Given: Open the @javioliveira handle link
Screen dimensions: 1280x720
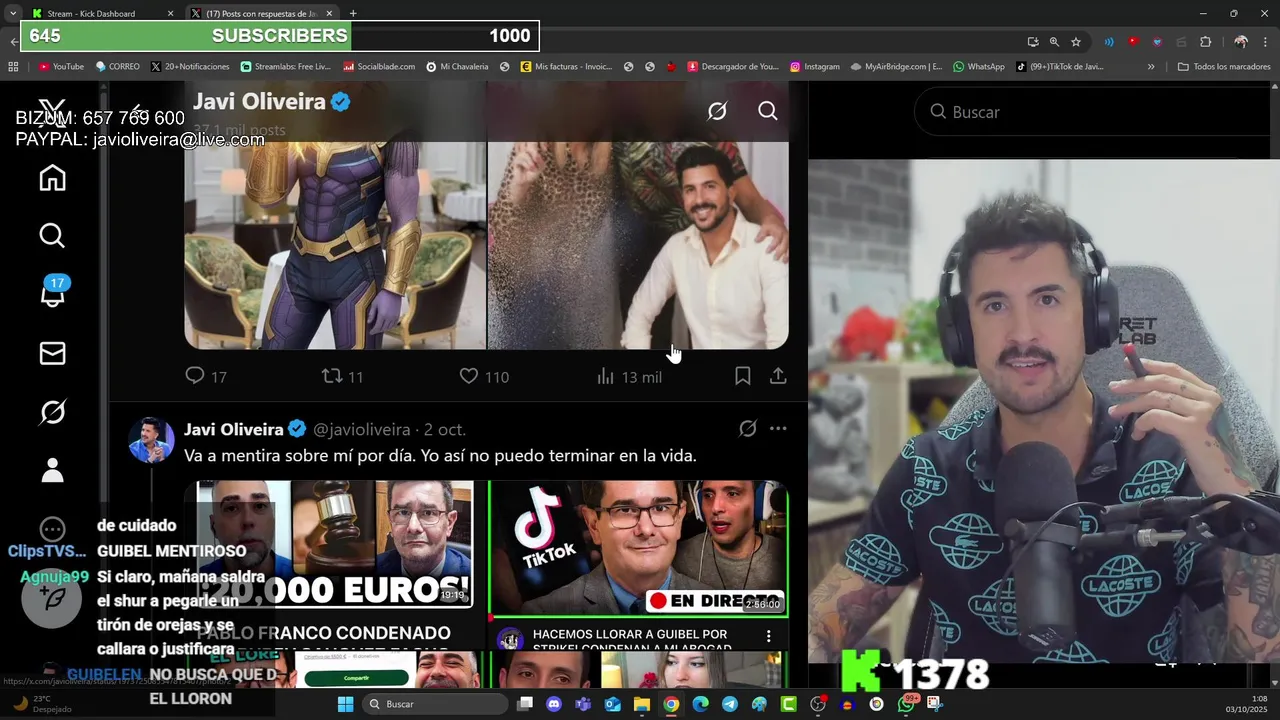Looking at the screenshot, I should pyautogui.click(x=362, y=429).
